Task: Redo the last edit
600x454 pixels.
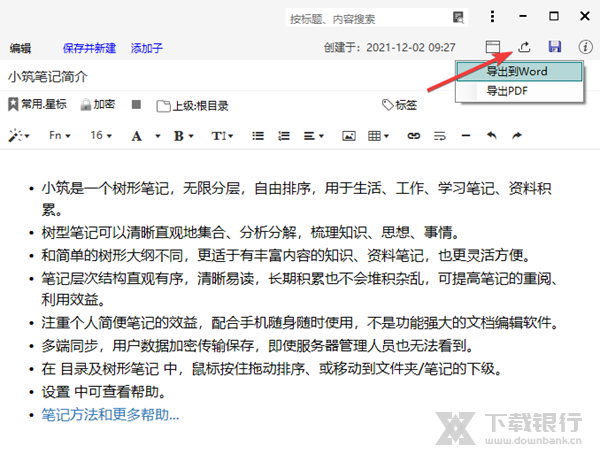Action: click(517, 135)
